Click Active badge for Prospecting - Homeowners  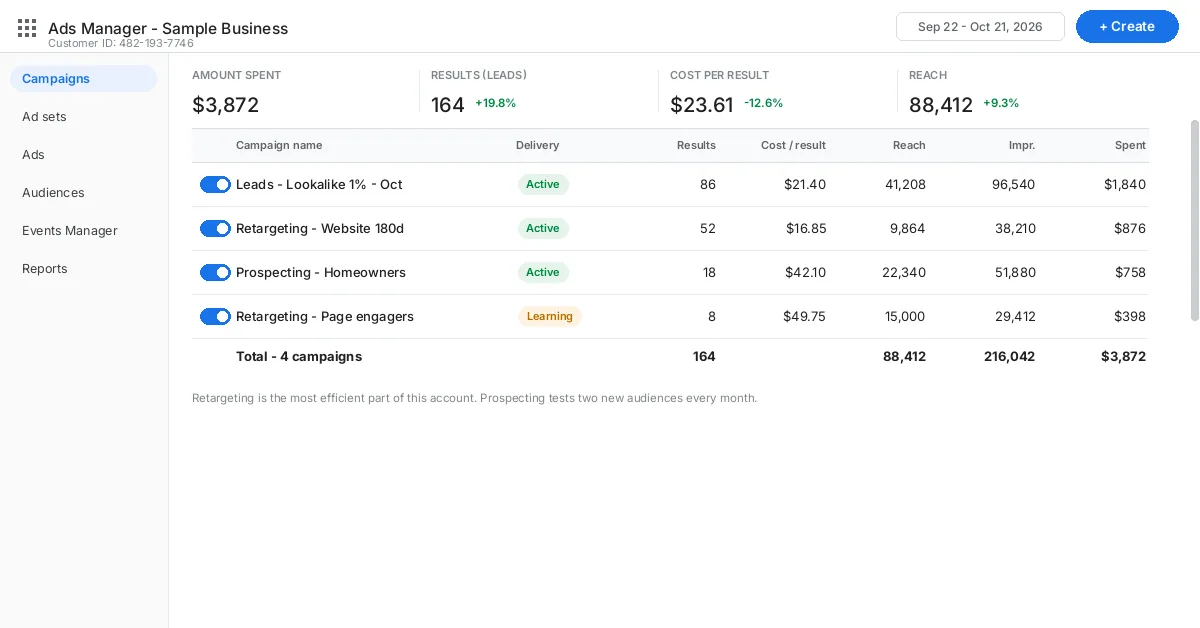pyautogui.click(x=543, y=273)
